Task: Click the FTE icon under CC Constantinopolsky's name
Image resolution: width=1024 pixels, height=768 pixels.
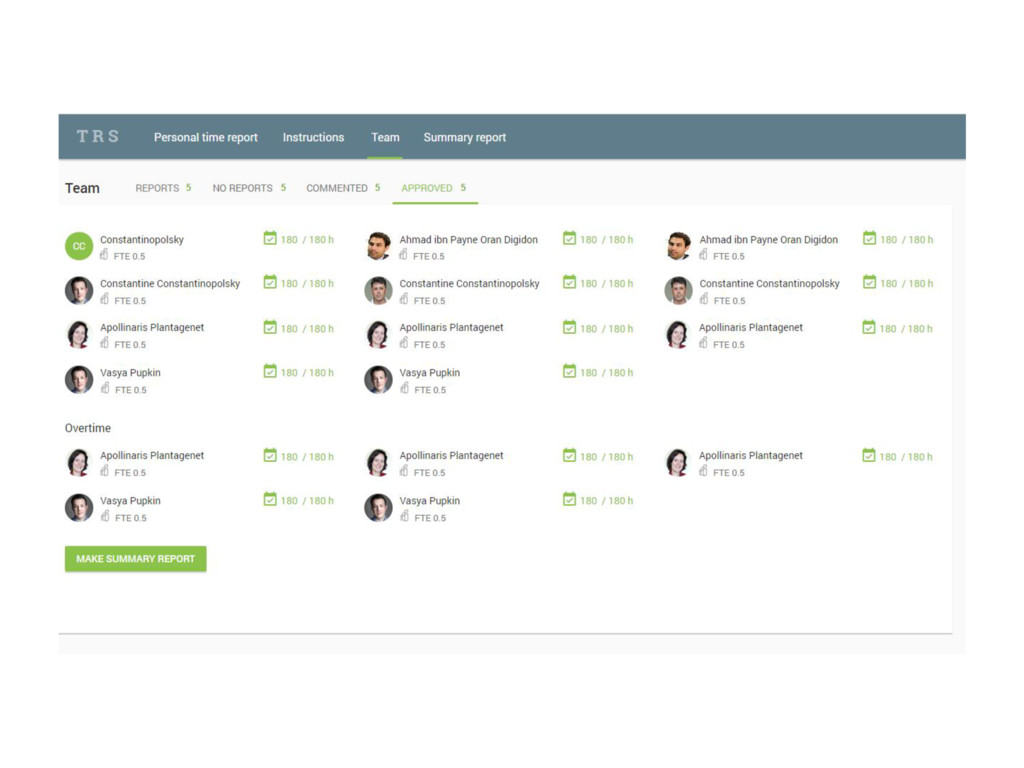Action: point(104,255)
